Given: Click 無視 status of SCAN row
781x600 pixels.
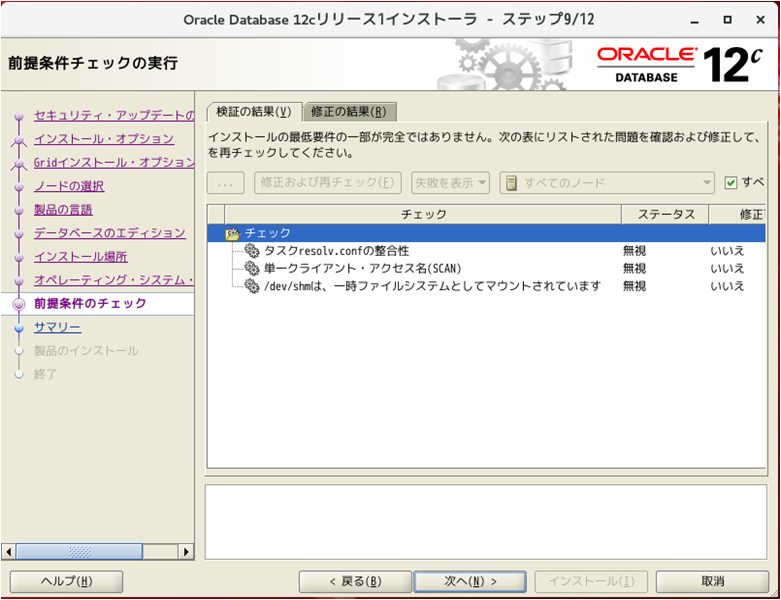Looking at the screenshot, I should [634, 269].
